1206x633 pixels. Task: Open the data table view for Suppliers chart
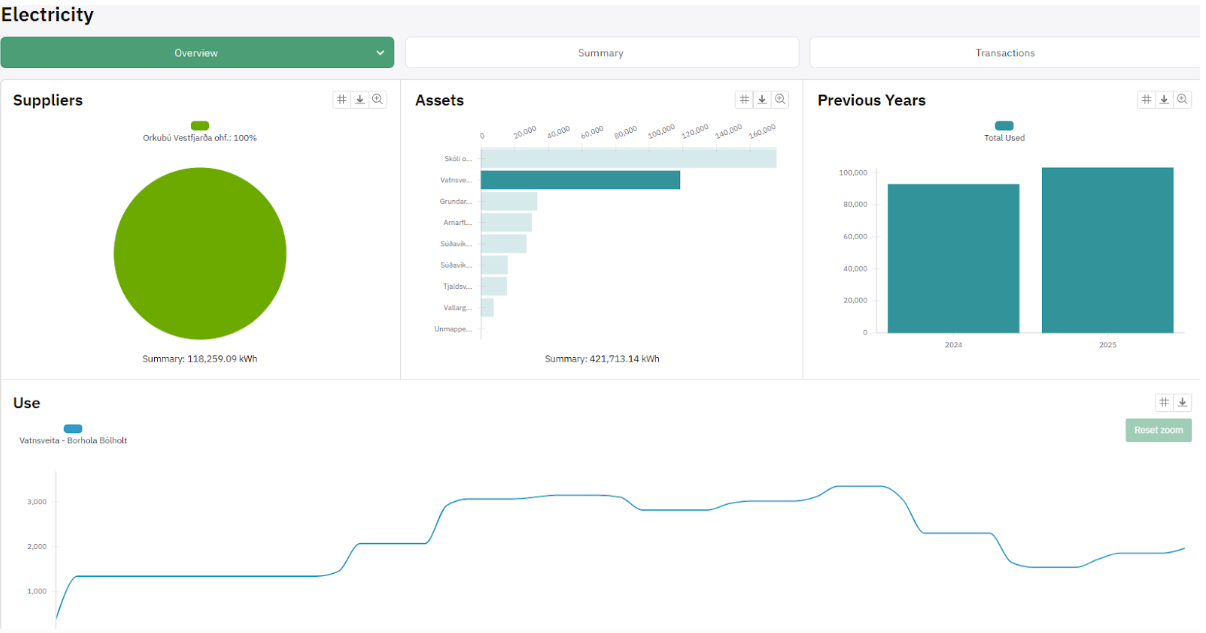(342, 99)
